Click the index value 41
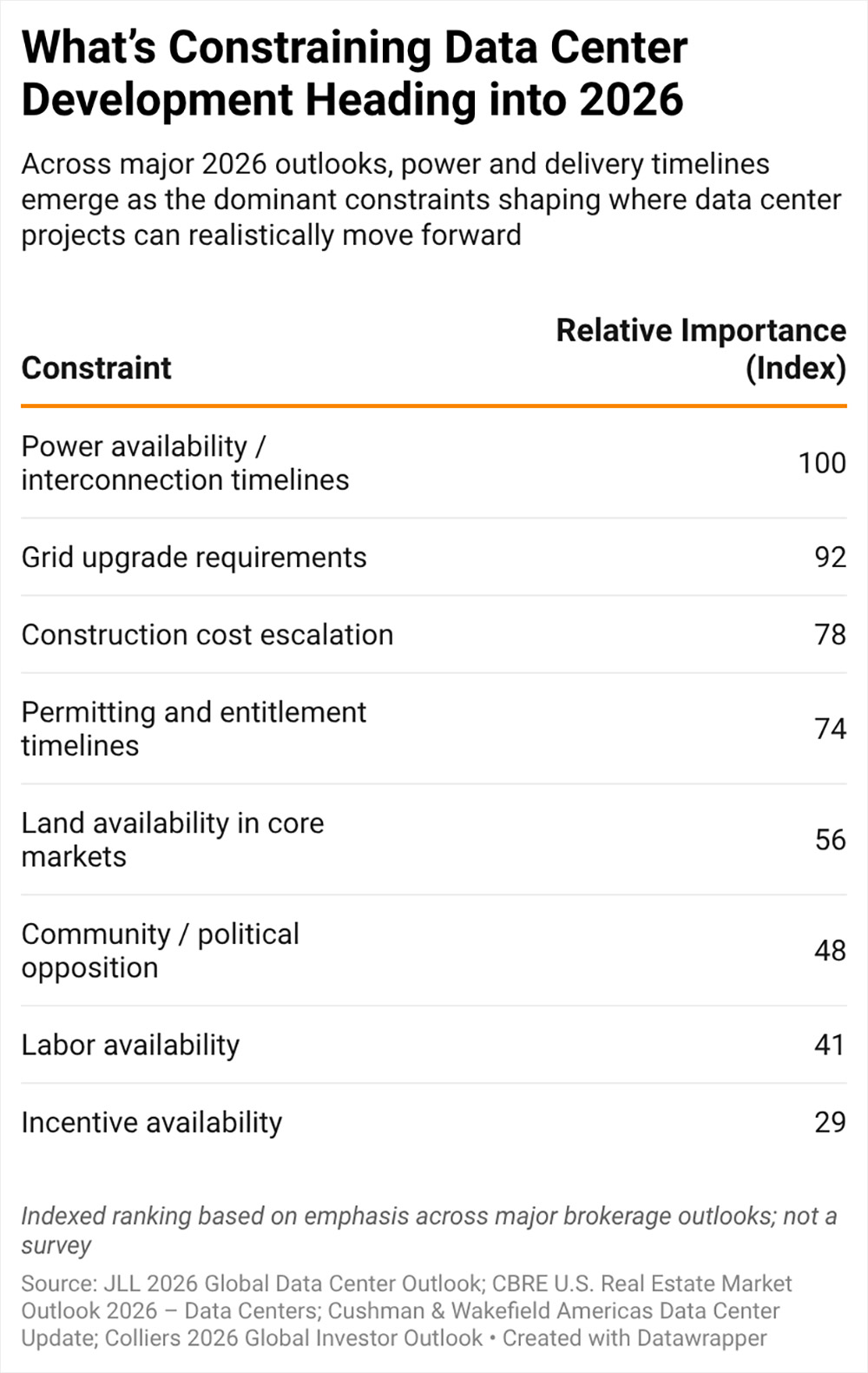The height and width of the screenshot is (1373, 868). (x=830, y=1045)
